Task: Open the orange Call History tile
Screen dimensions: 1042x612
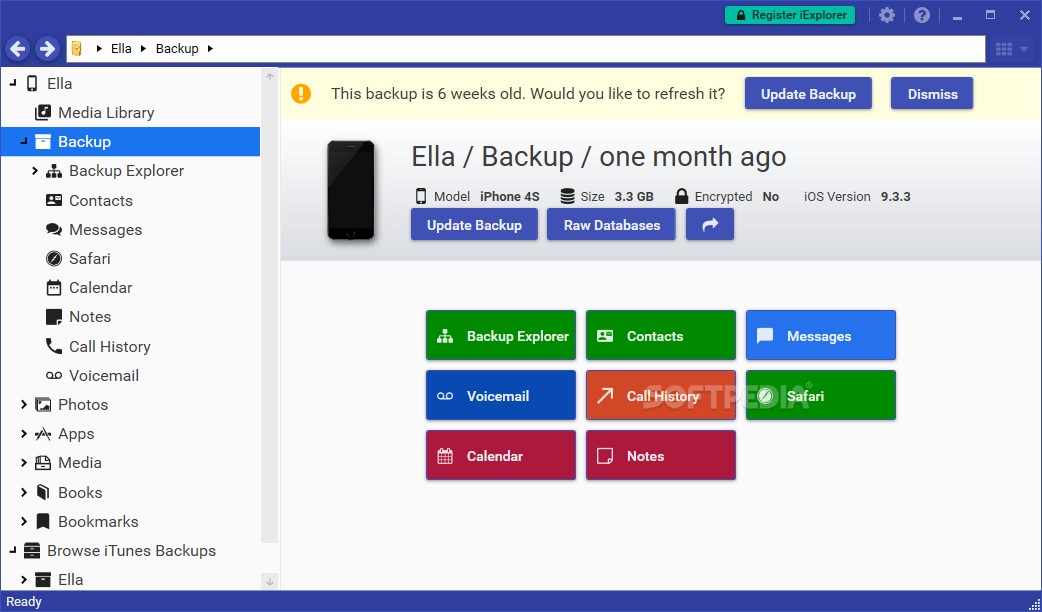Action: tap(661, 395)
